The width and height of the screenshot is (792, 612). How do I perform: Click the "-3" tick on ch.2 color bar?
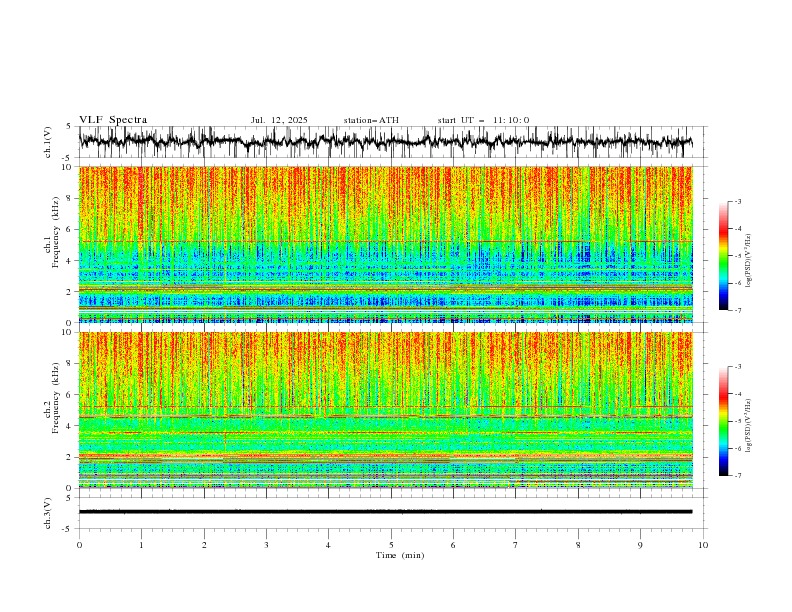coord(738,367)
